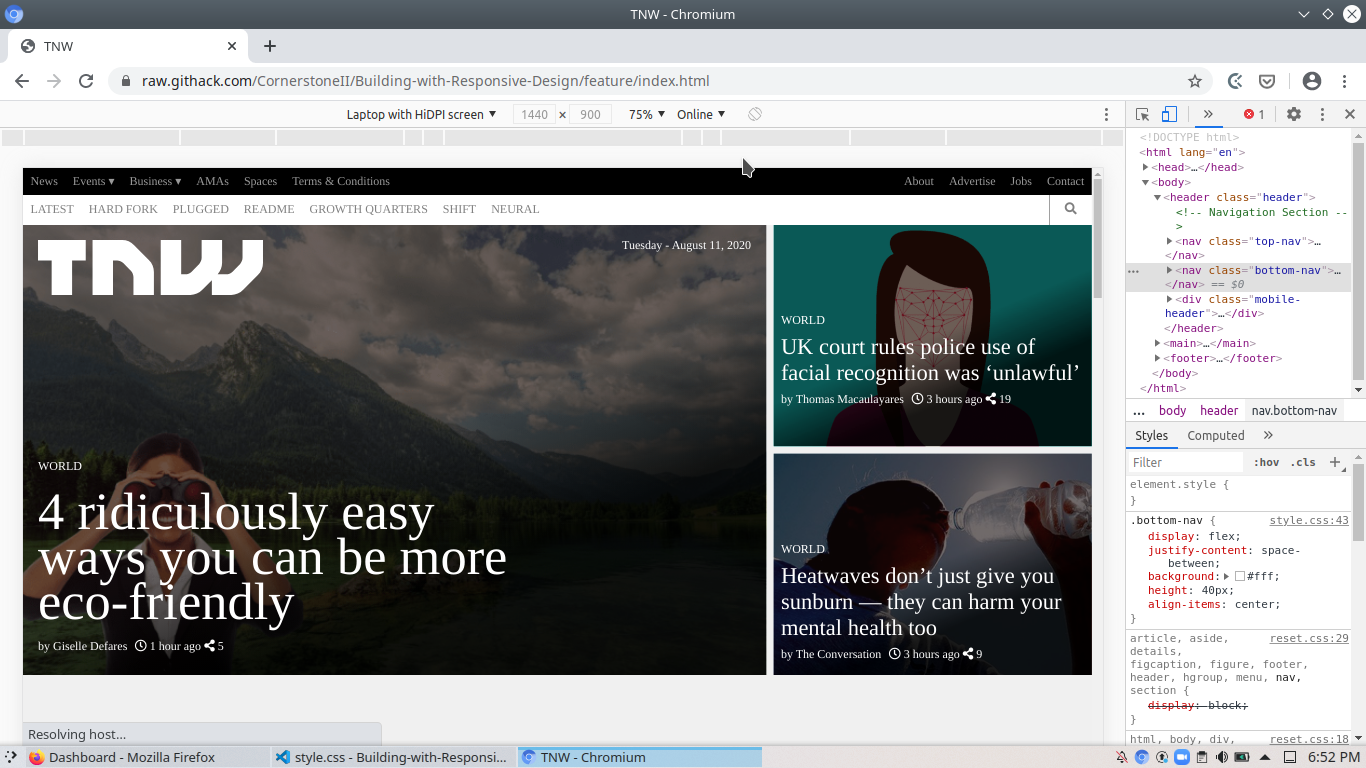Viewport: 1366px width, 768px height.
Task: Switch to the Styles tab
Action: click(x=1151, y=436)
